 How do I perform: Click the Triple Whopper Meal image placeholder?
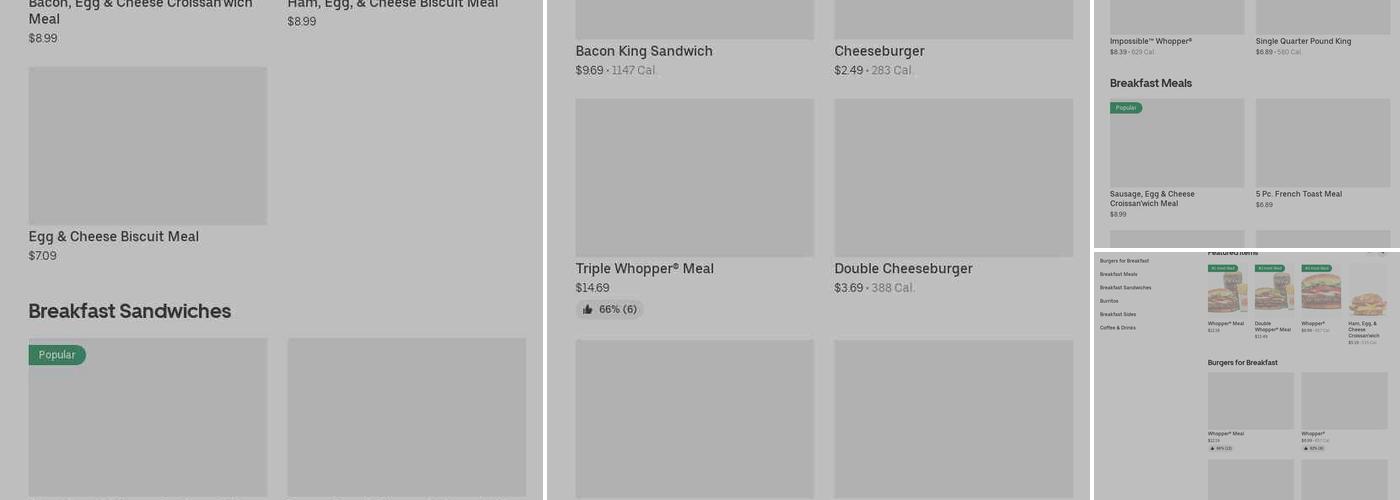click(x=694, y=177)
